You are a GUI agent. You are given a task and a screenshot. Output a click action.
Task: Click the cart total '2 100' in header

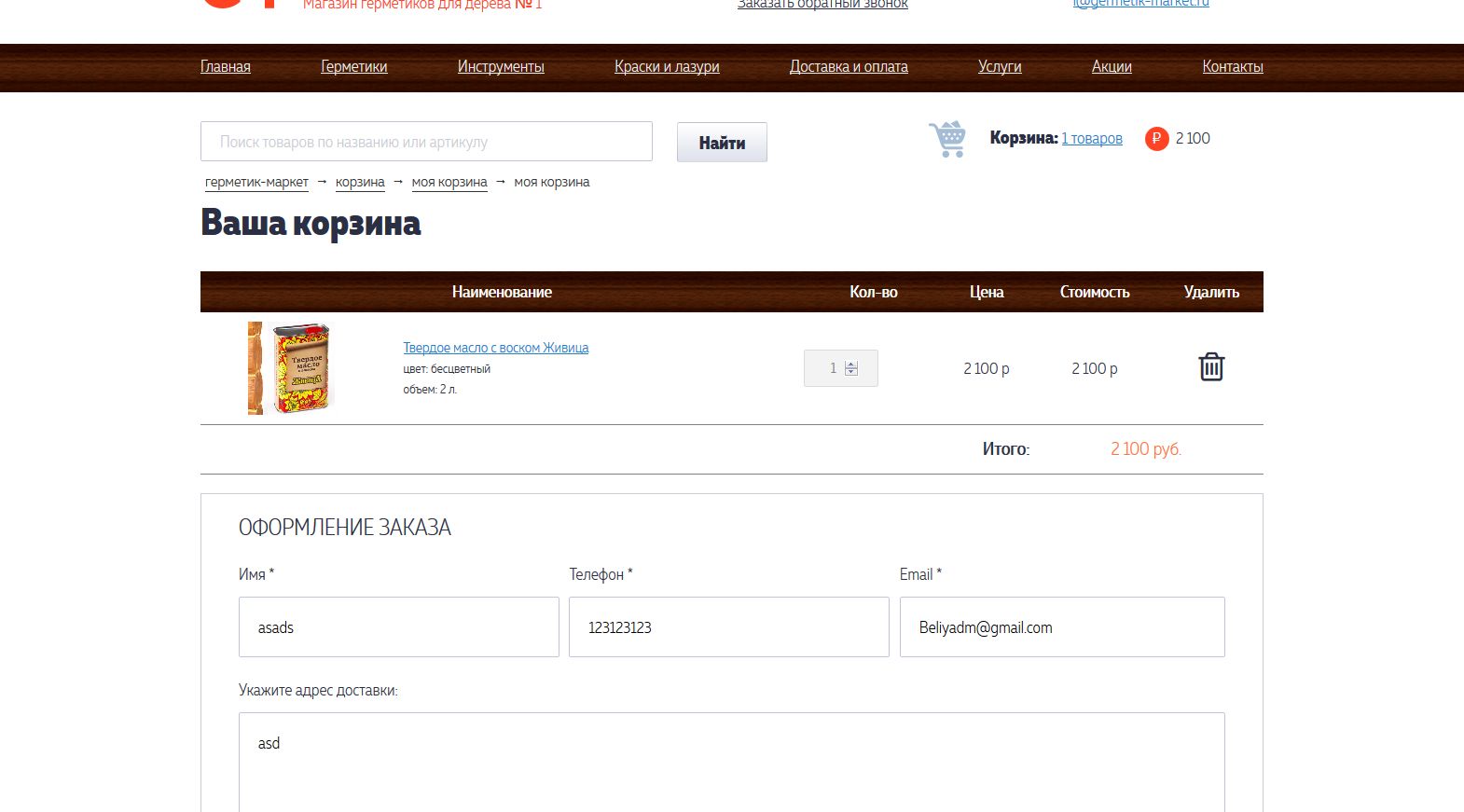pos(1193,139)
